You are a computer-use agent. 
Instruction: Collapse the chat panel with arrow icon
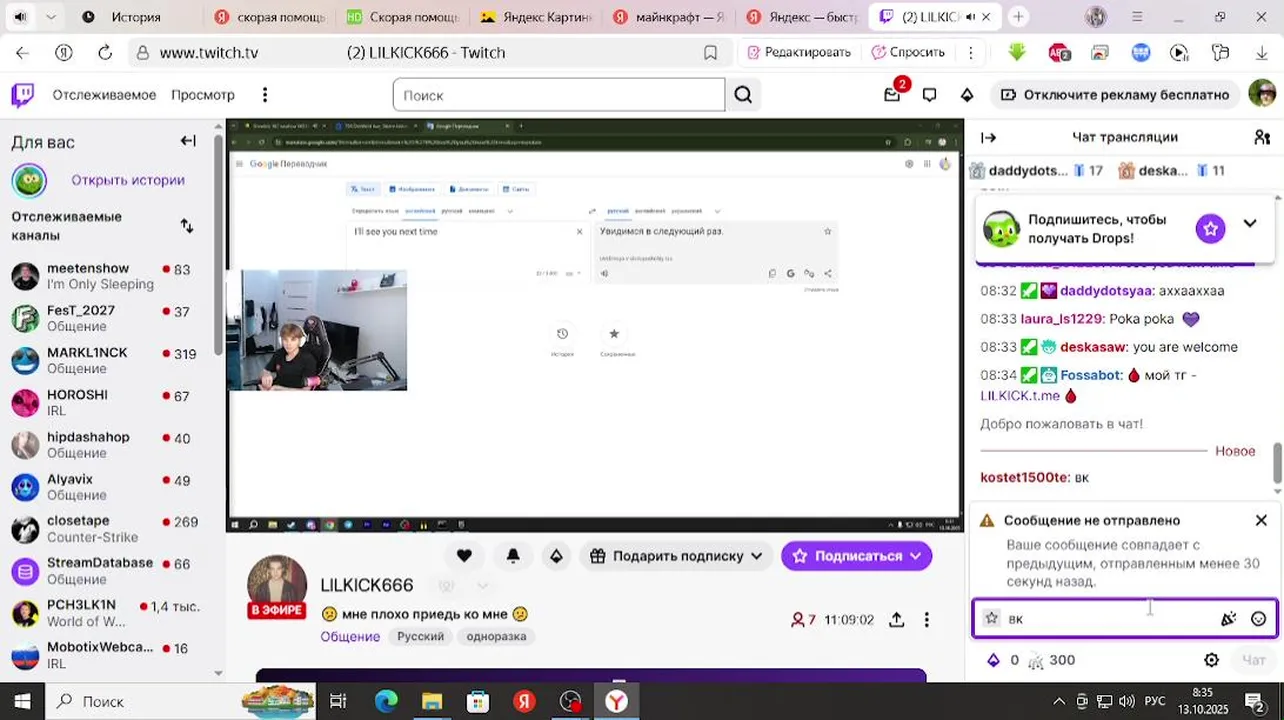[989, 138]
